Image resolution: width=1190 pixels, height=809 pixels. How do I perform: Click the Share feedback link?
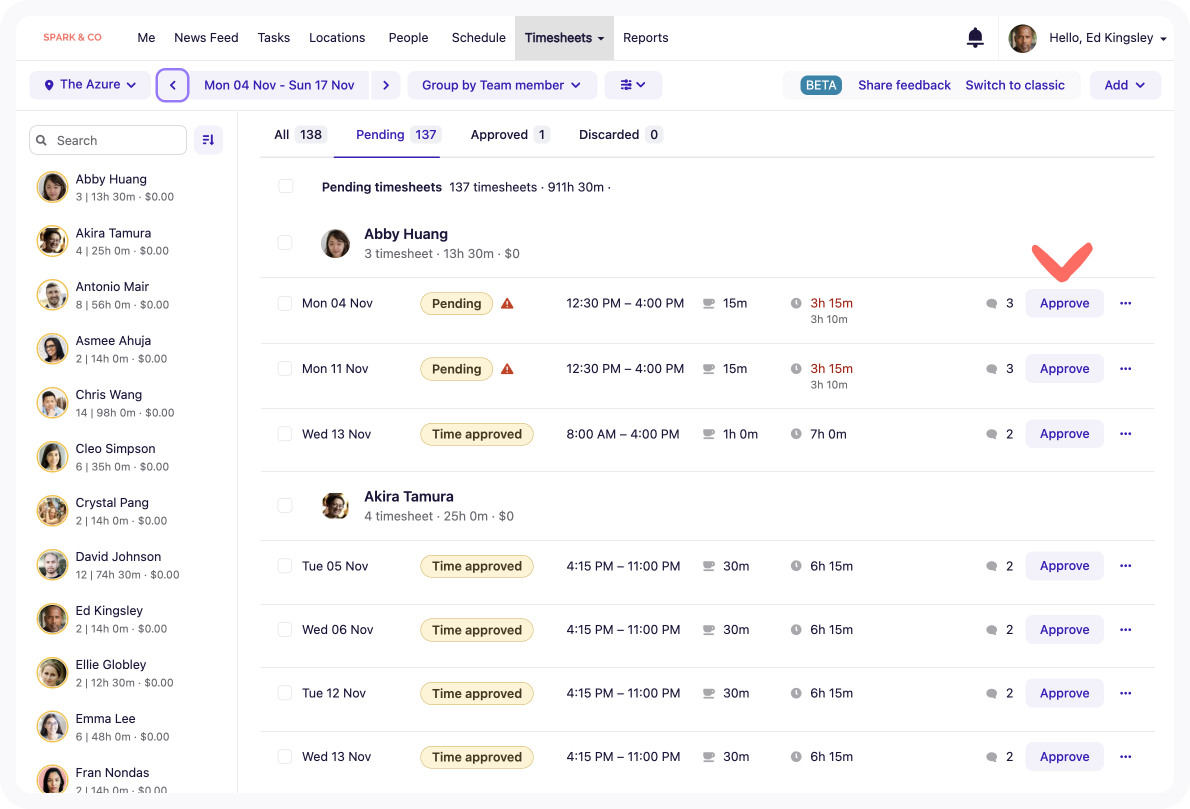904,85
